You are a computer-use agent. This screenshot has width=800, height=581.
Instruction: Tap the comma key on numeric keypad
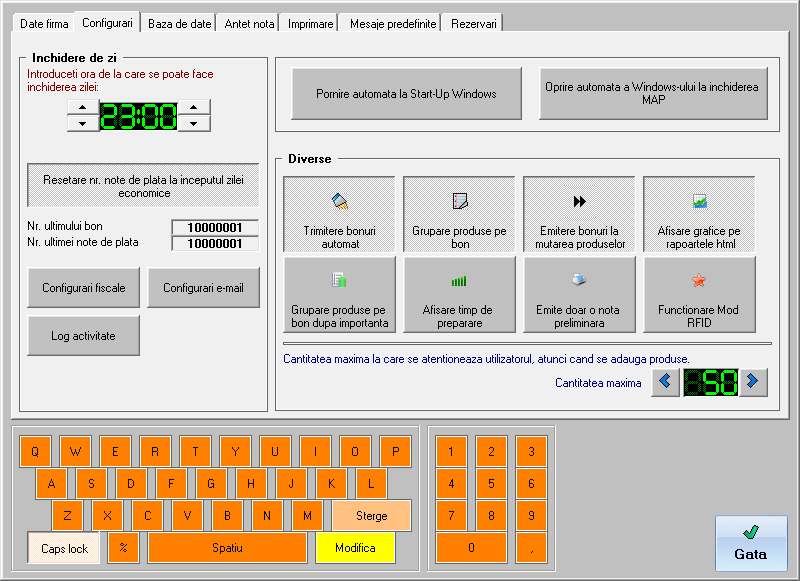(531, 548)
